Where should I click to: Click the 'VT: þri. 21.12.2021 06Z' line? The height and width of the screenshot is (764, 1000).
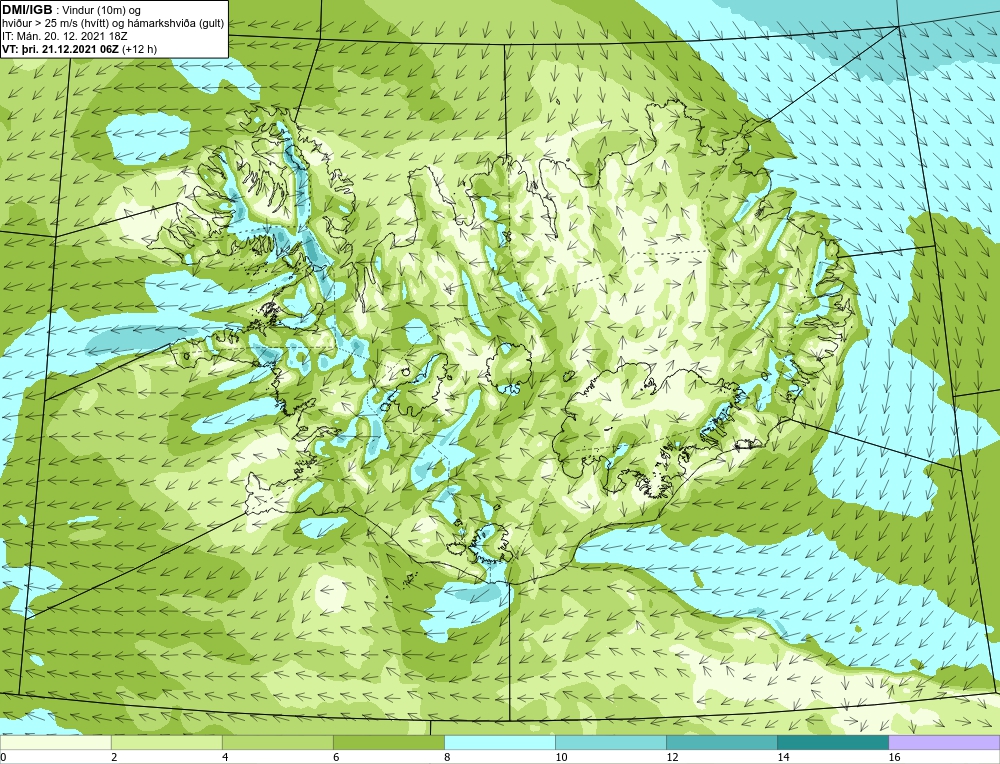[61, 48]
